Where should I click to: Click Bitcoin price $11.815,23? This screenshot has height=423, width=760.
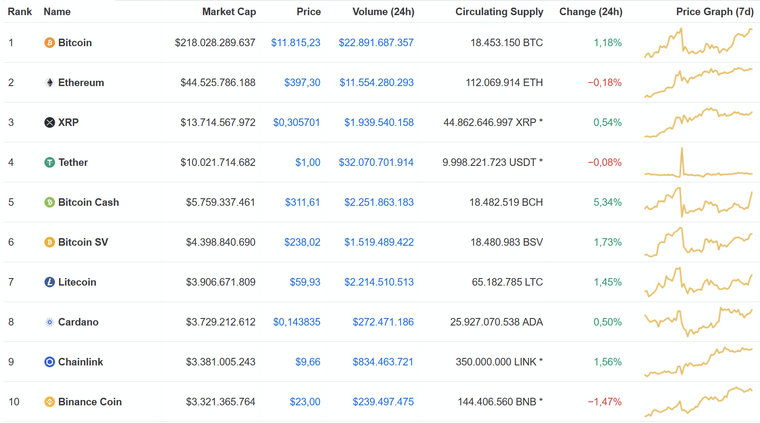tap(296, 43)
